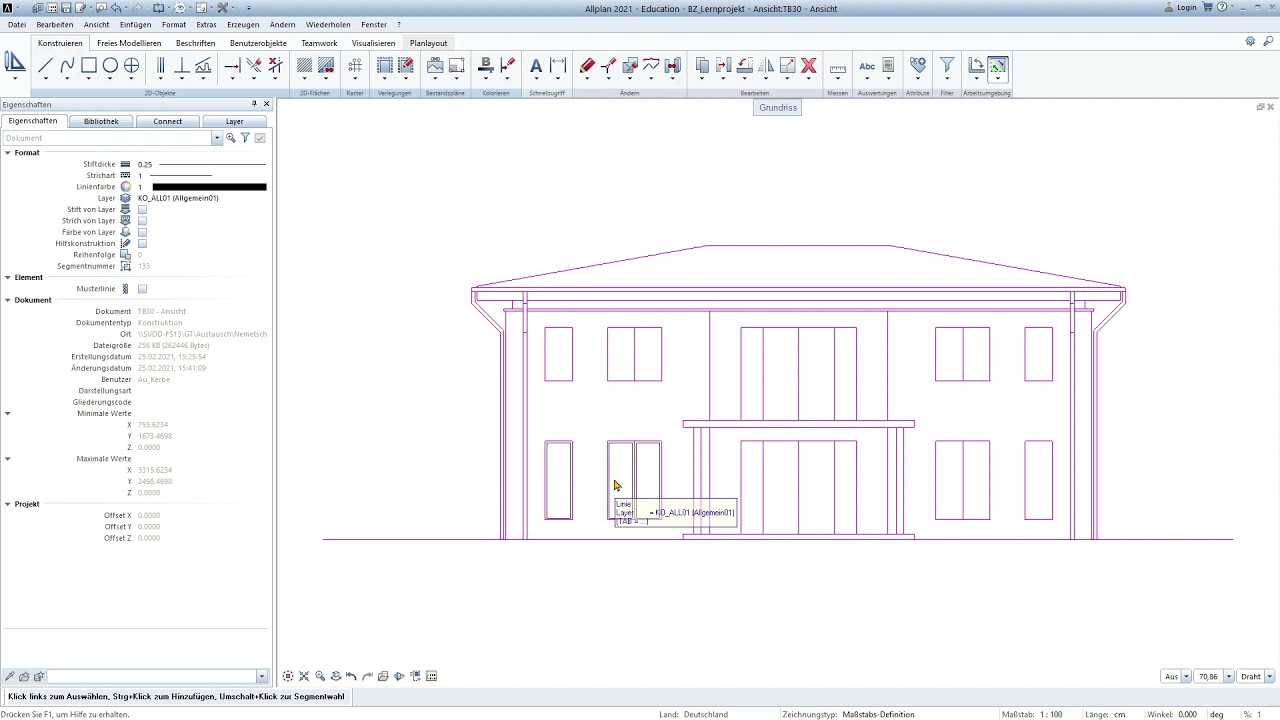Open the Datei menu
1280x720 pixels.
17,24
